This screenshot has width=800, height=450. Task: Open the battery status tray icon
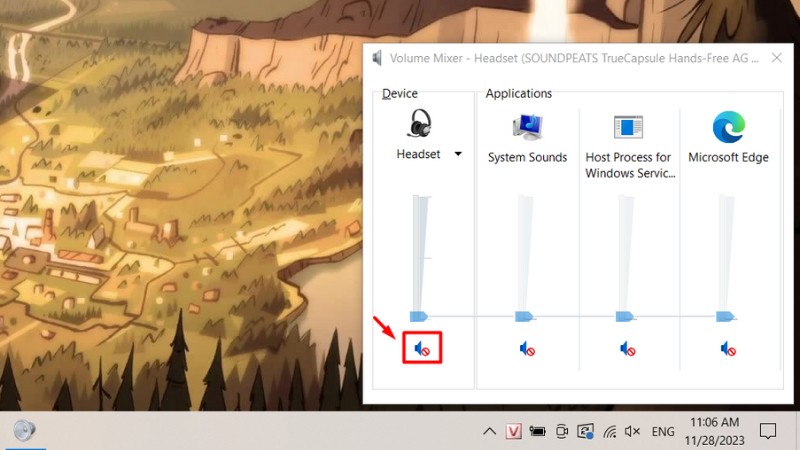click(537, 432)
